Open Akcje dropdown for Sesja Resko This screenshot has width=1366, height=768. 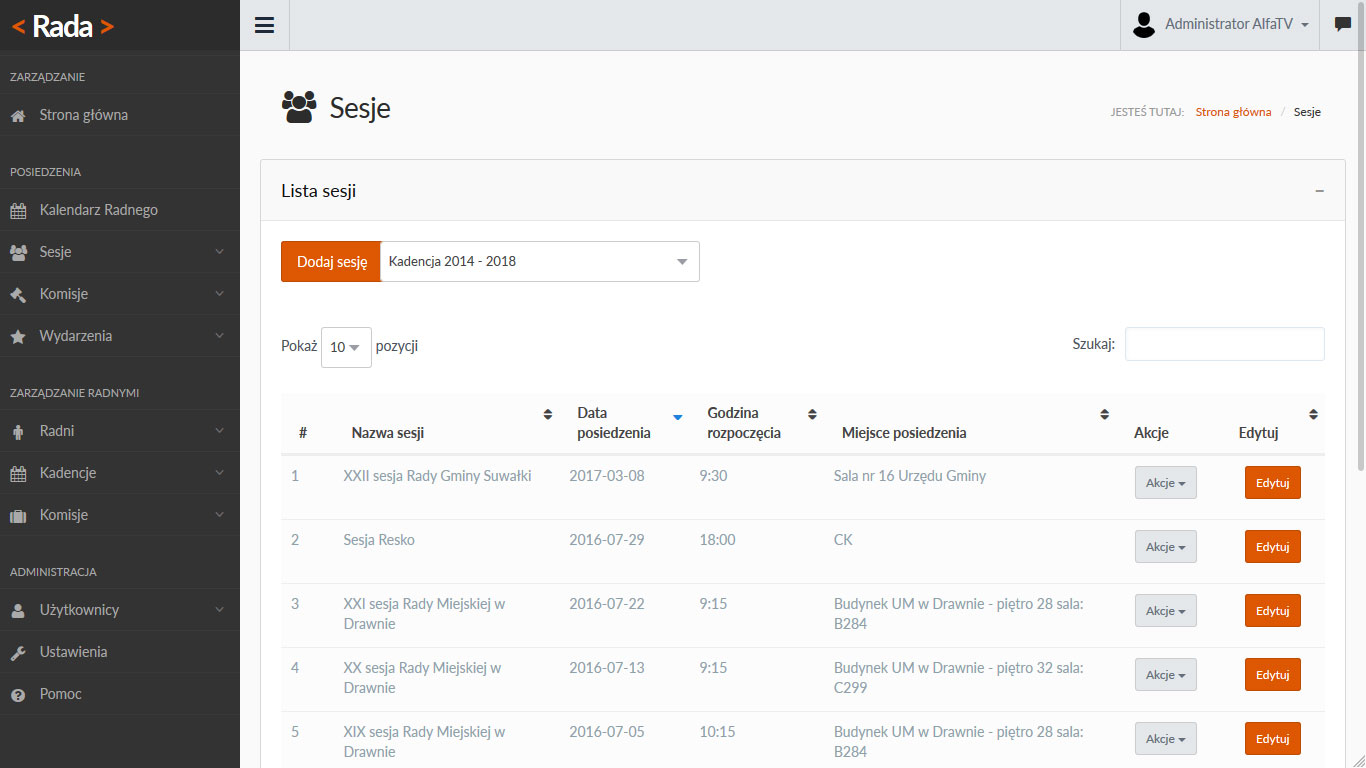[x=1165, y=547]
